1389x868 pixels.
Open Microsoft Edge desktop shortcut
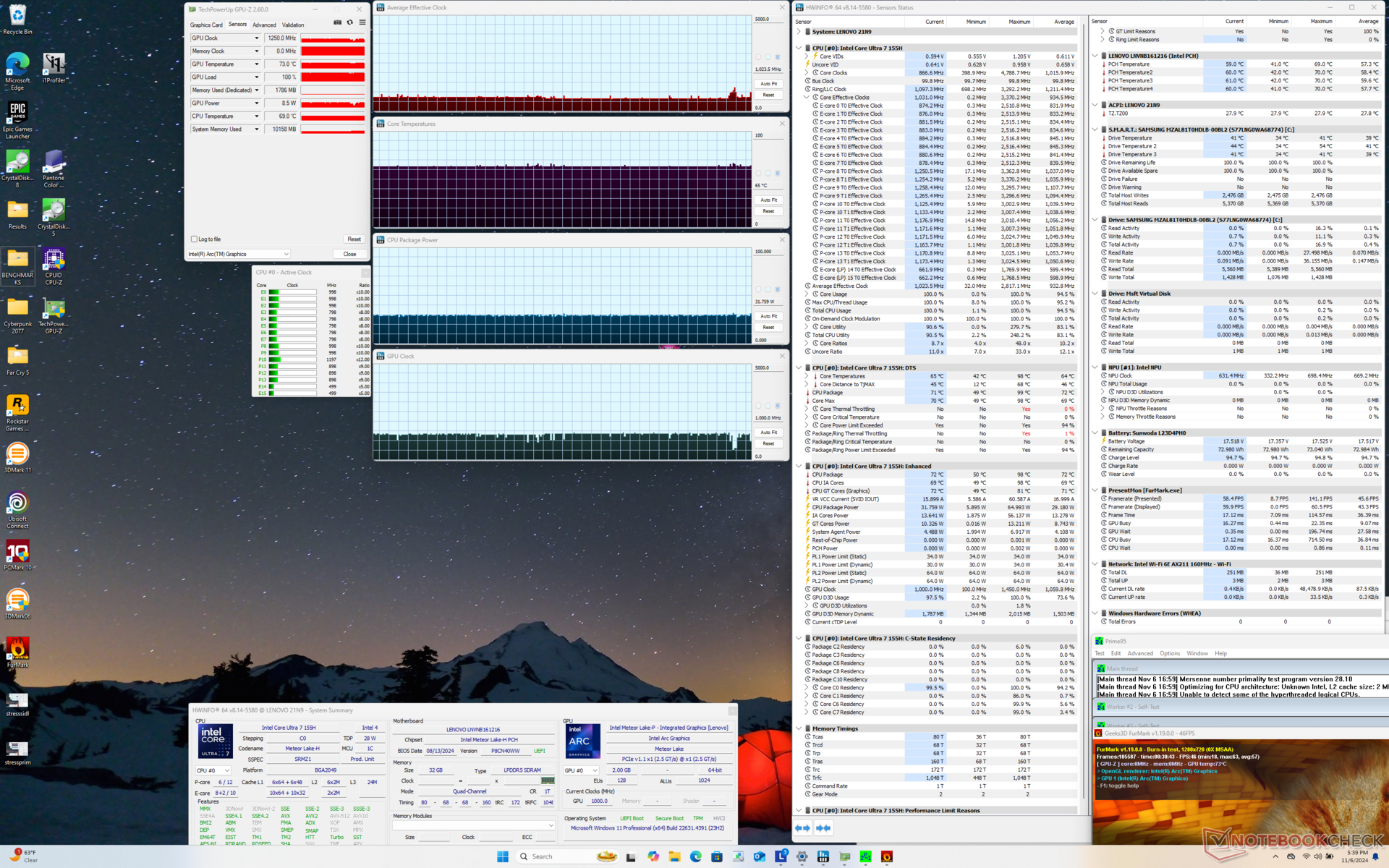pyautogui.click(x=17, y=71)
